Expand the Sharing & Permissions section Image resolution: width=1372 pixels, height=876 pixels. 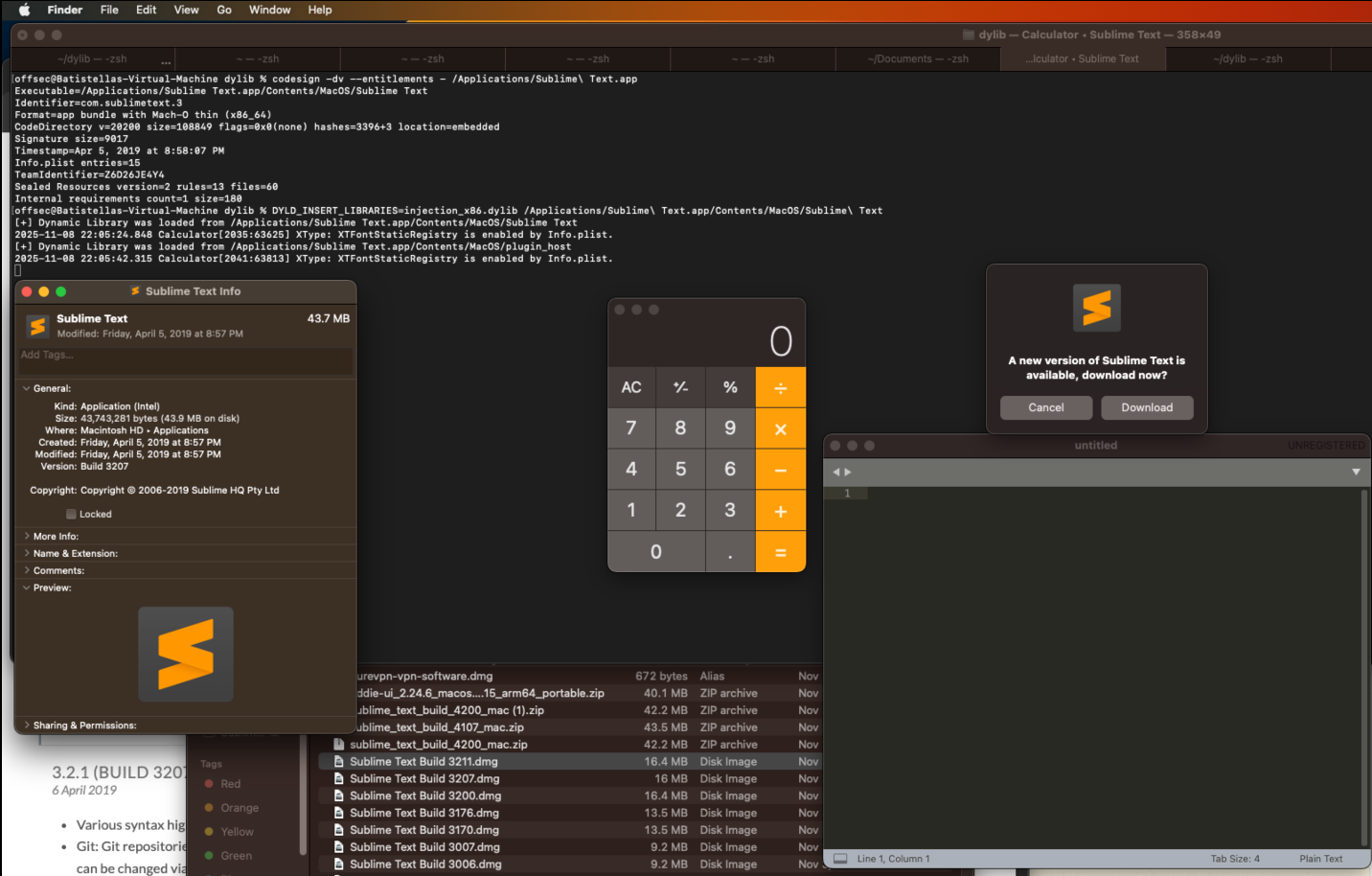coord(26,726)
